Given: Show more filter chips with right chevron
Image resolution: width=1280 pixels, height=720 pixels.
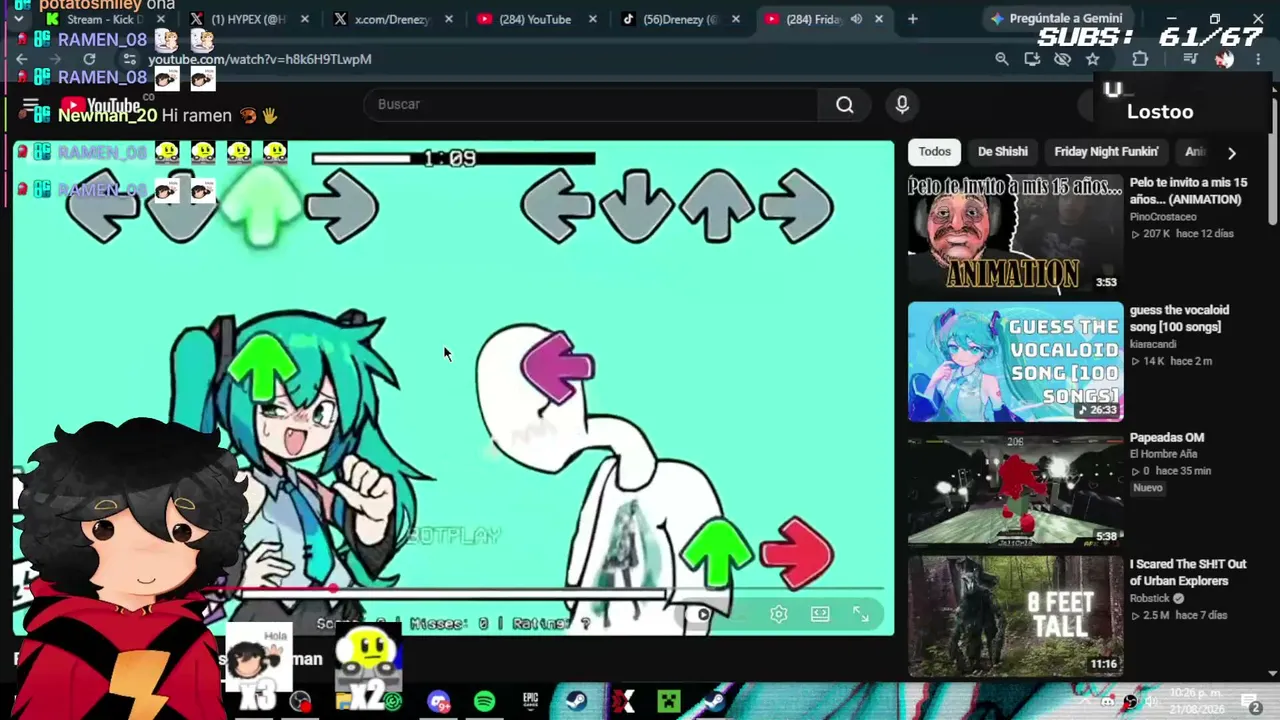Looking at the screenshot, I should [1231, 152].
